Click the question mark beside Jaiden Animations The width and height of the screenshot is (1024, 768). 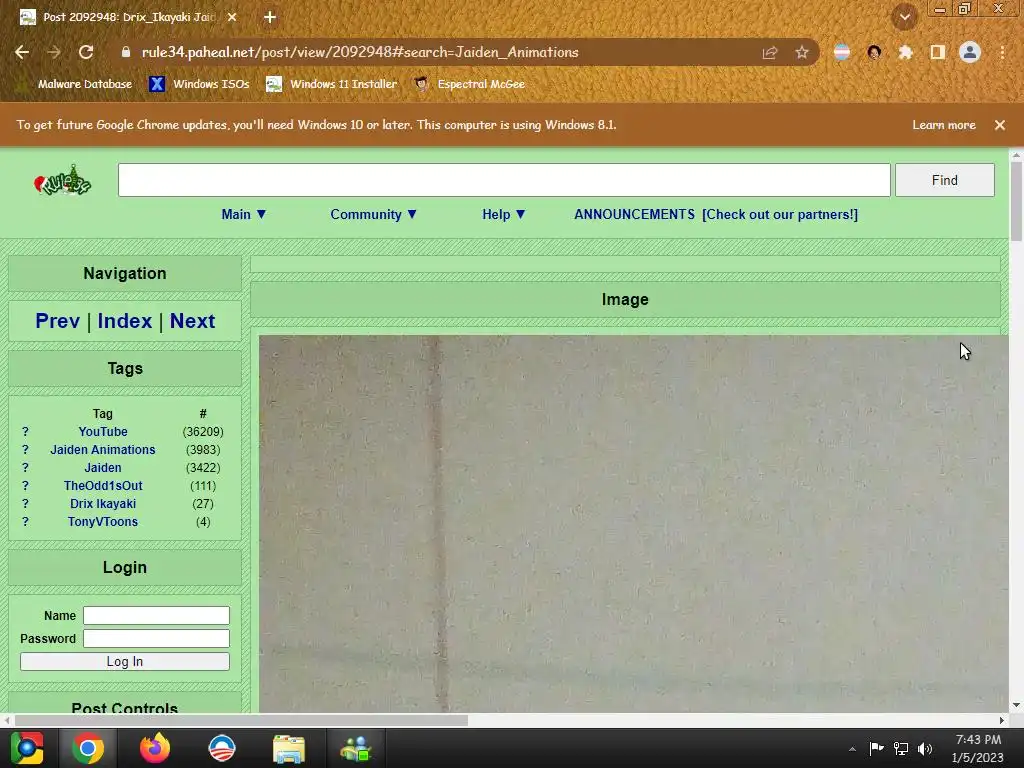[25, 449]
